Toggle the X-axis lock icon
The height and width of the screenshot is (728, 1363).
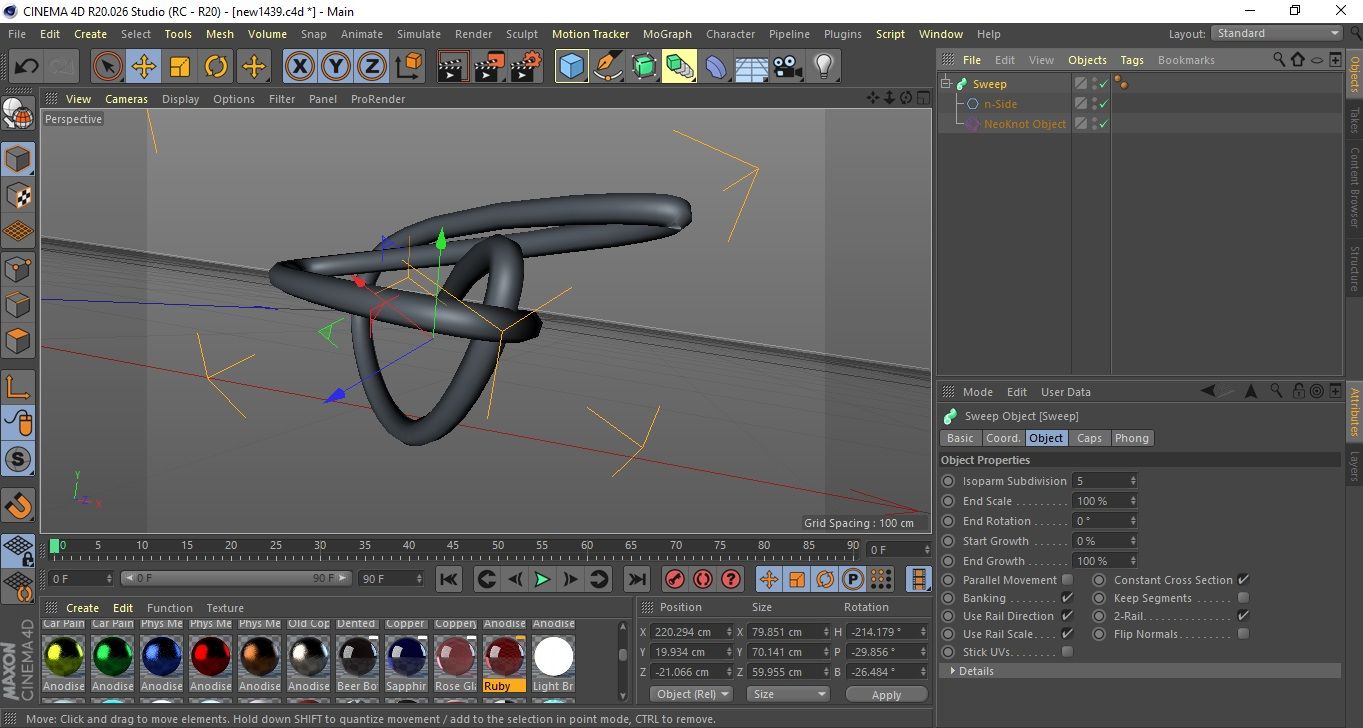click(299, 67)
